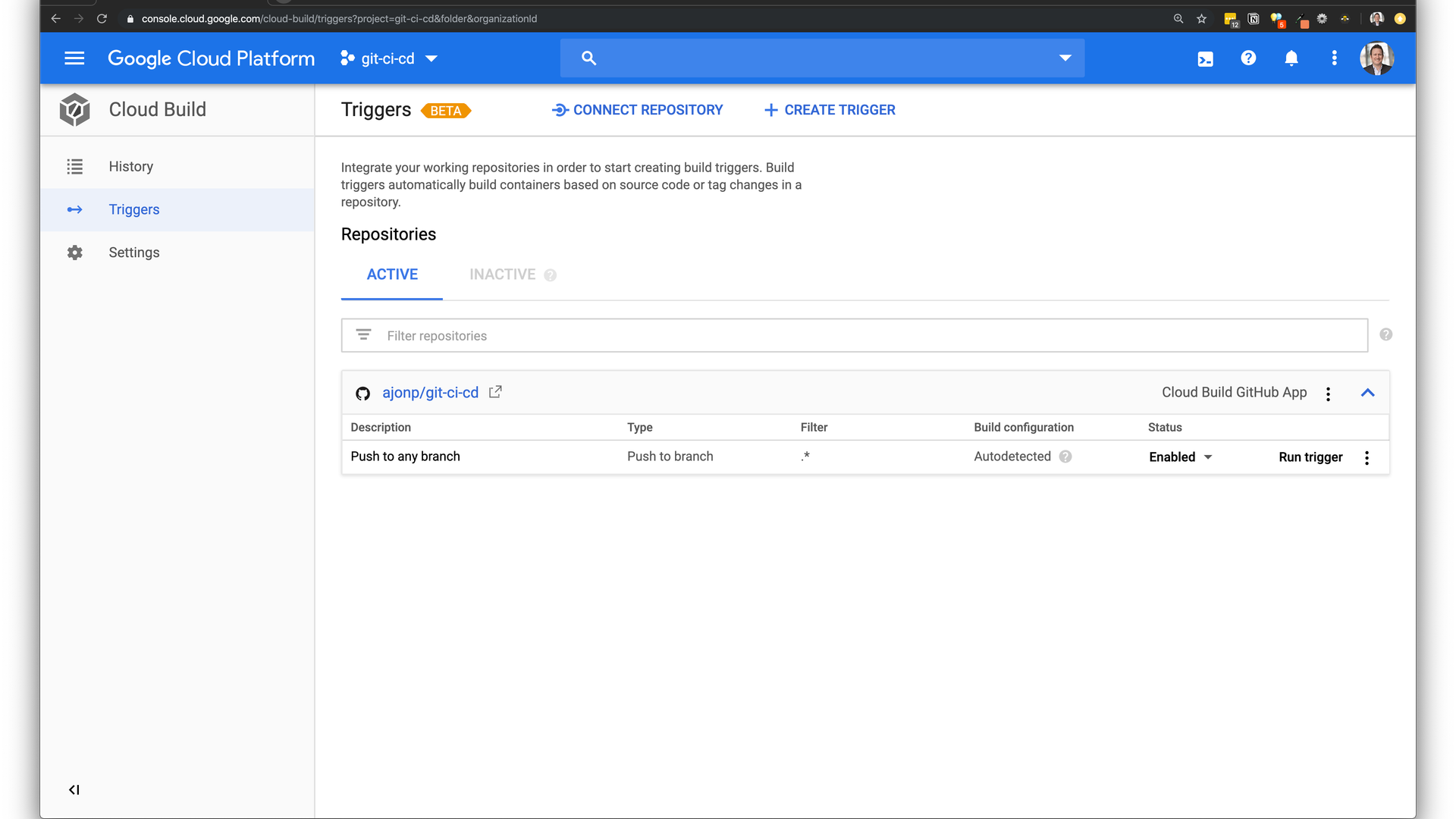
Task: Open three-dot menu for Push to any branch trigger
Action: pos(1367,457)
